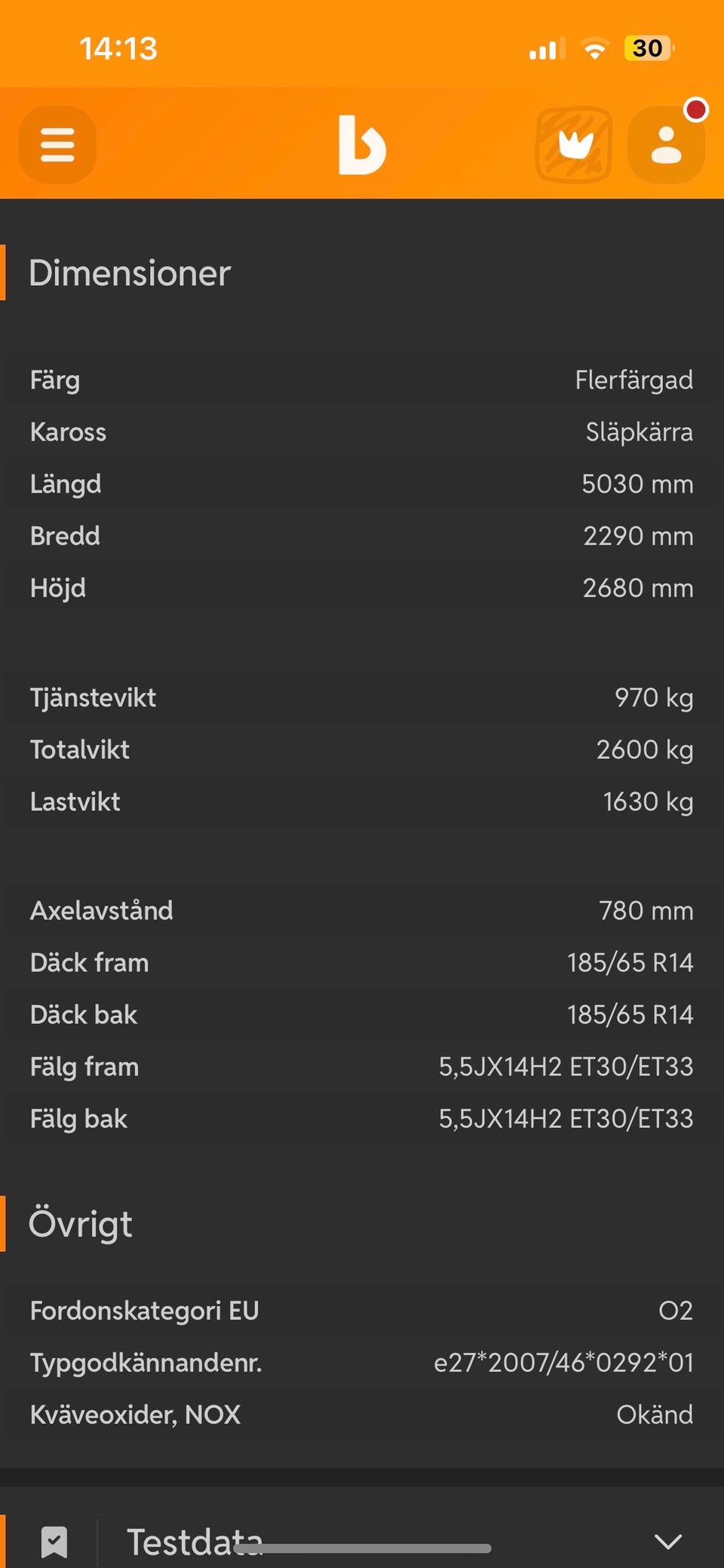Select the Totalvikt 2600 kg value
Viewport: 724px width, 1568px height.
644,750
